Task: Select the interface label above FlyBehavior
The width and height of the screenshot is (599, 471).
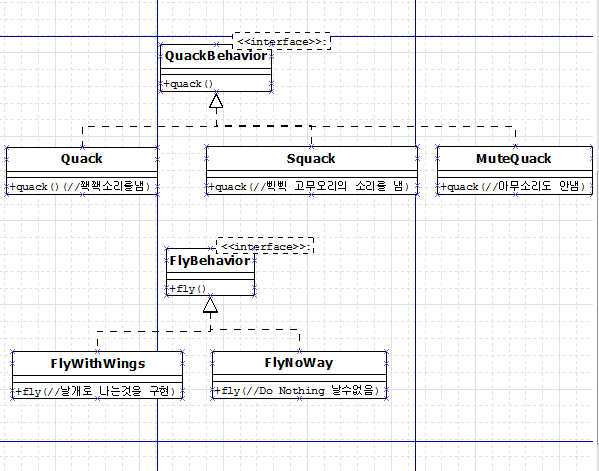Action: (265, 246)
